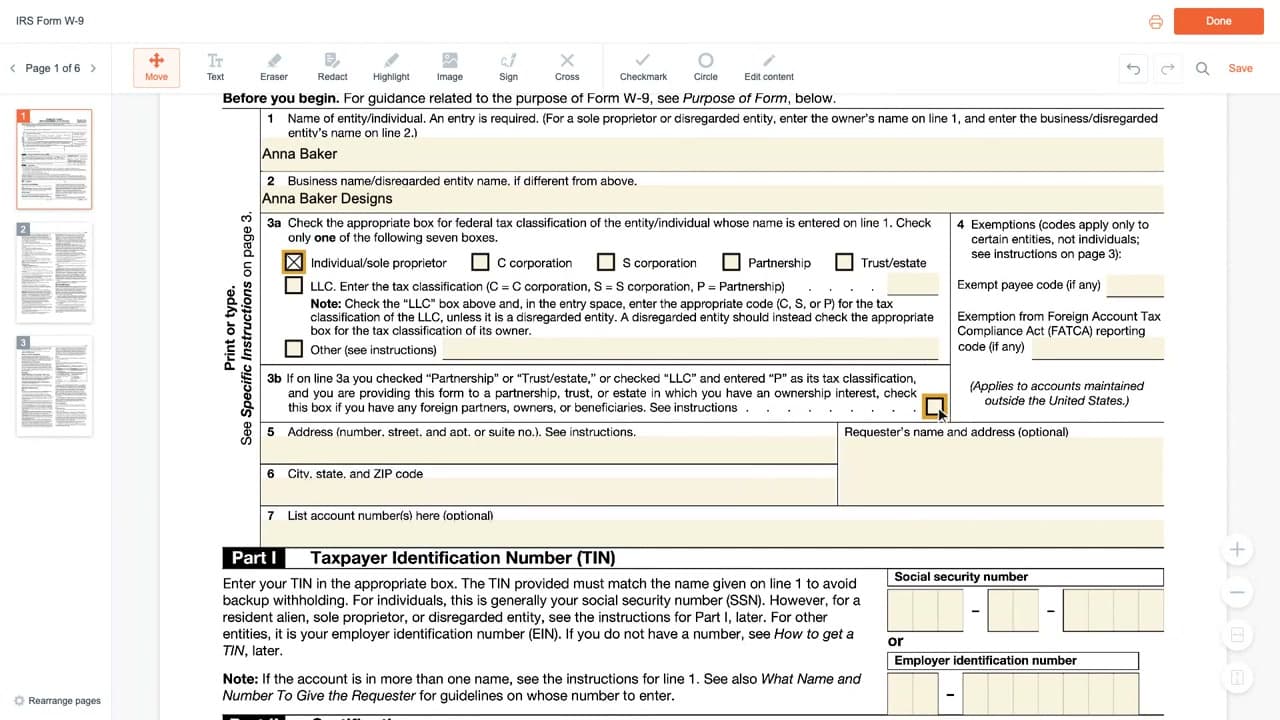Image resolution: width=1280 pixels, height=720 pixels.
Task: Click the first Social security number box
Action: coord(926,610)
